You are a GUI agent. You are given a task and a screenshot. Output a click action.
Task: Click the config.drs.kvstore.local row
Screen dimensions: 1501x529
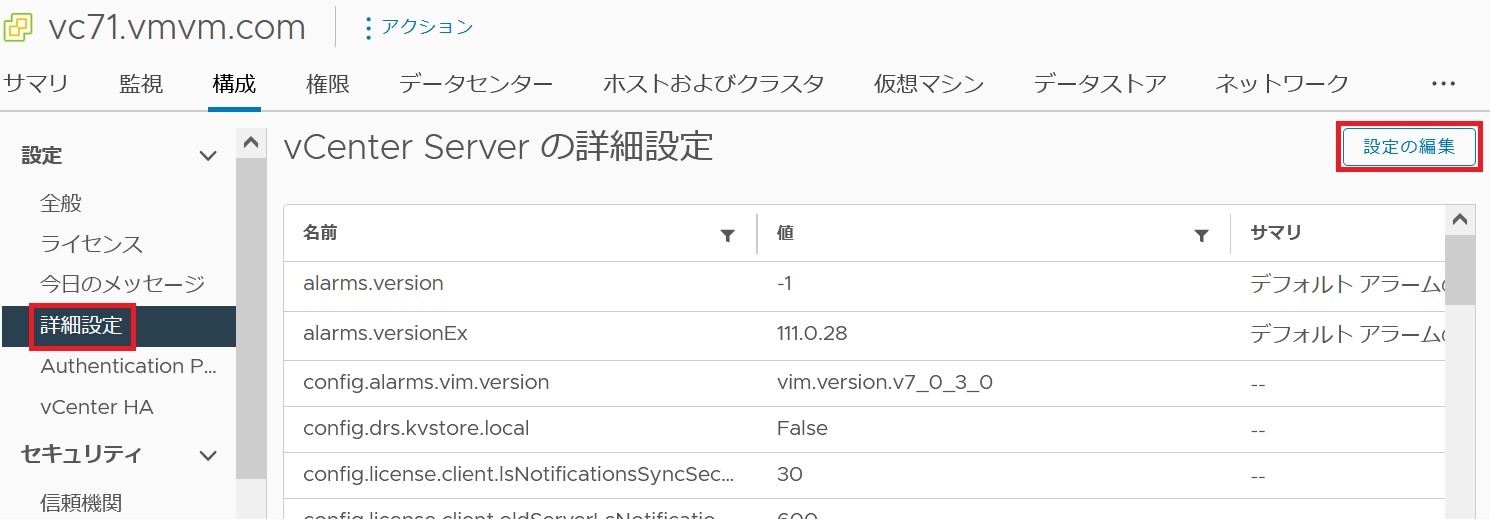(416, 428)
